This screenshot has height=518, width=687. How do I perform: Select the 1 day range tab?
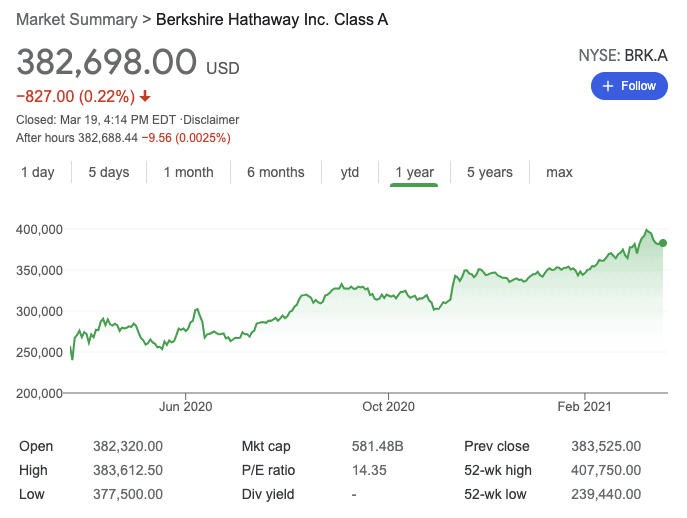pyautogui.click(x=38, y=172)
